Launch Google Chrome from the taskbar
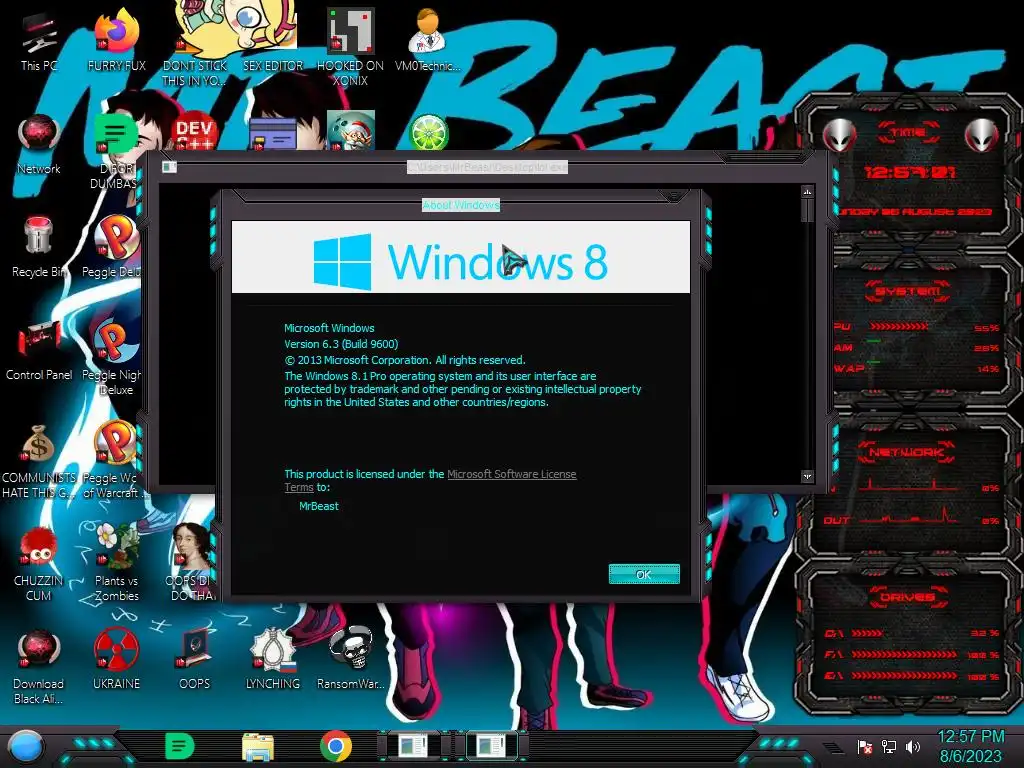The height and width of the screenshot is (768, 1024). (336, 746)
